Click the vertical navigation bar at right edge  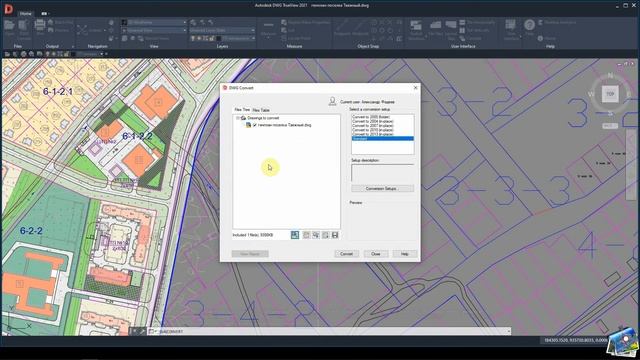pos(630,164)
